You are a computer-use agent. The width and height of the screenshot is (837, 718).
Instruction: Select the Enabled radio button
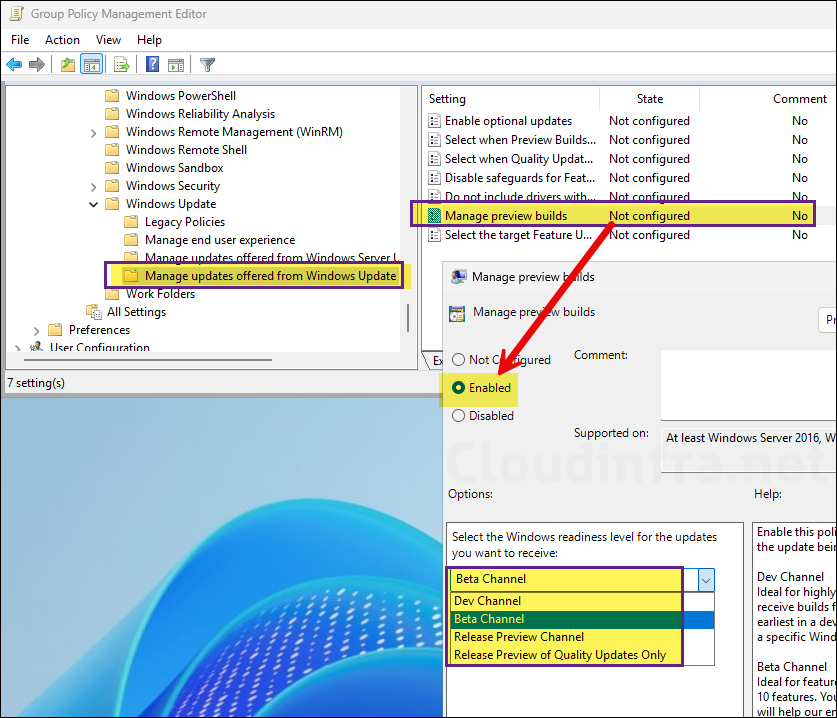(458, 388)
